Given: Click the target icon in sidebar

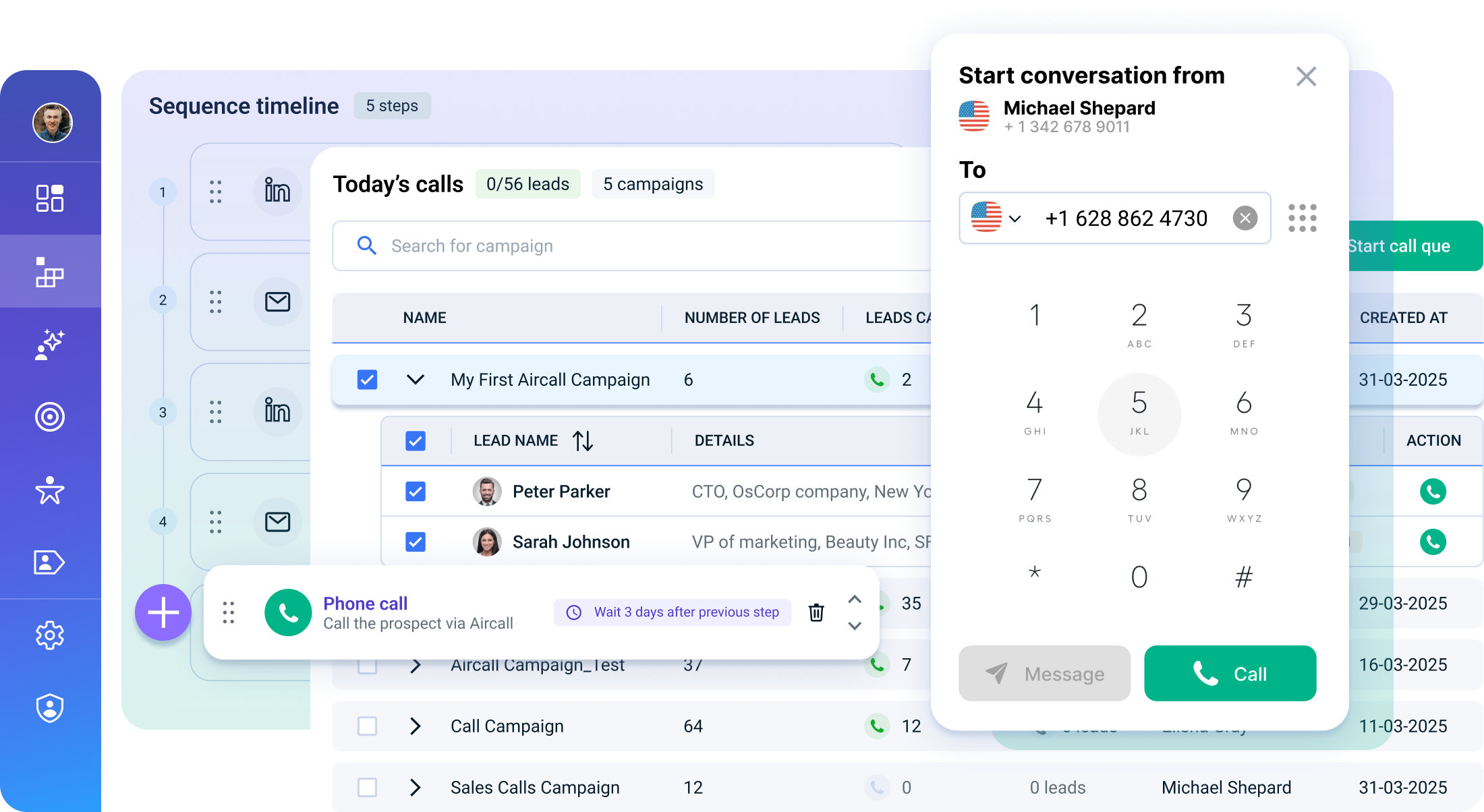Looking at the screenshot, I should (50, 417).
